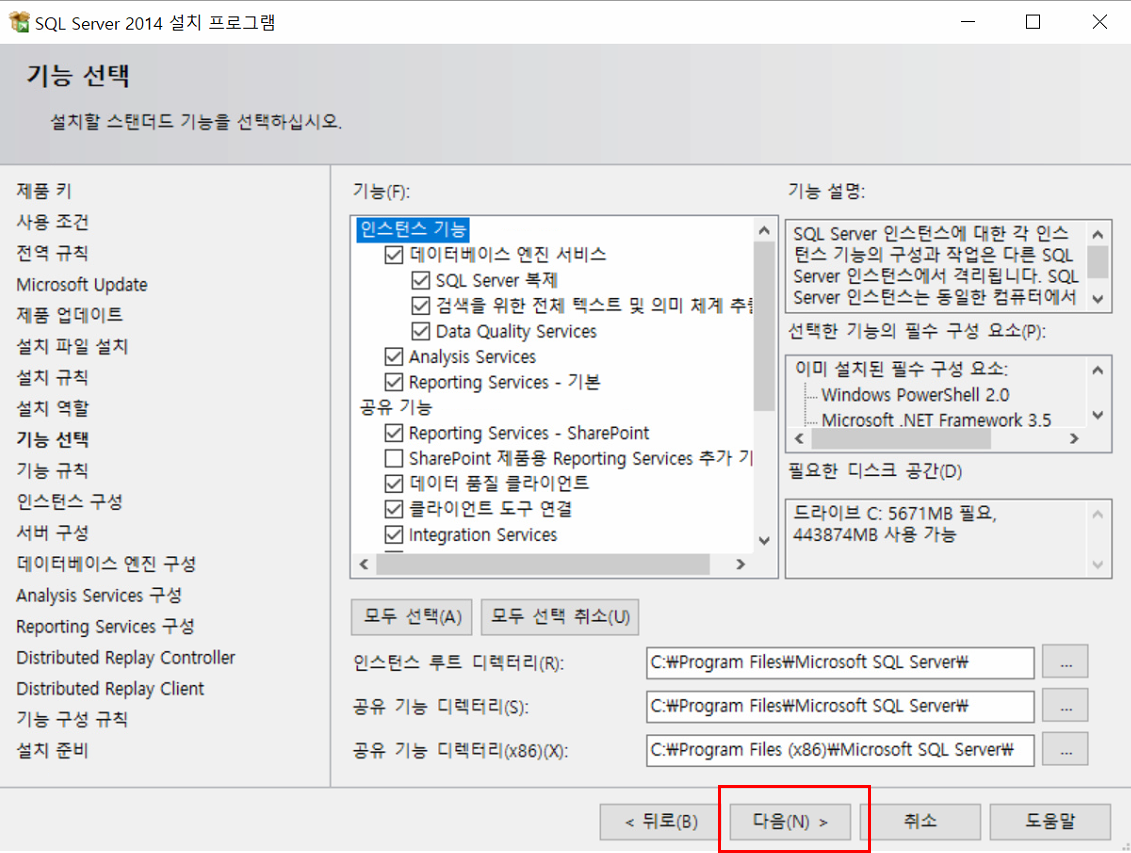Browse for 공유 기능 디렉터리(x86) folder
The width and height of the screenshot is (1131, 853).
1065,751
